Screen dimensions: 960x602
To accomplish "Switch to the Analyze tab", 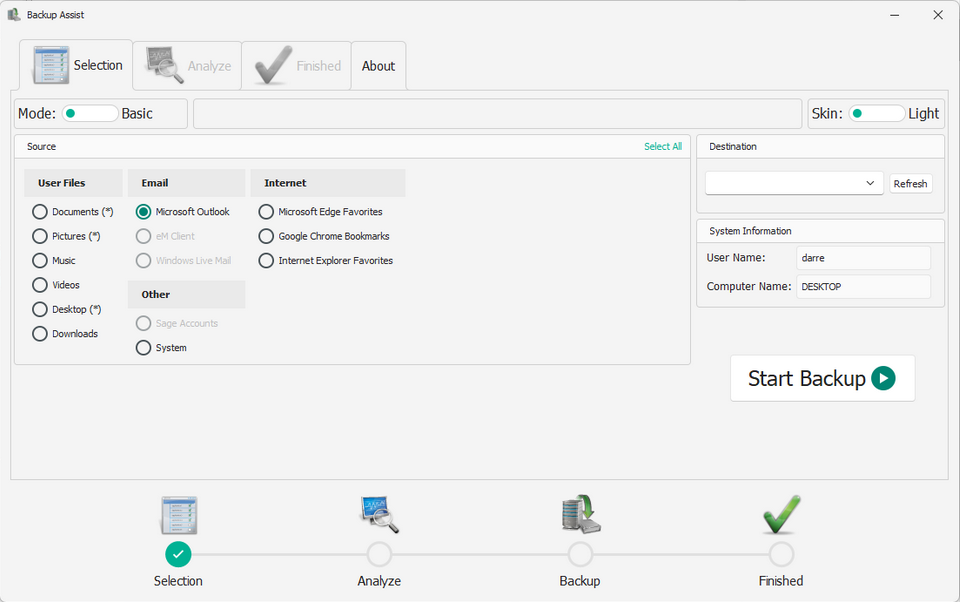I will (x=187, y=66).
